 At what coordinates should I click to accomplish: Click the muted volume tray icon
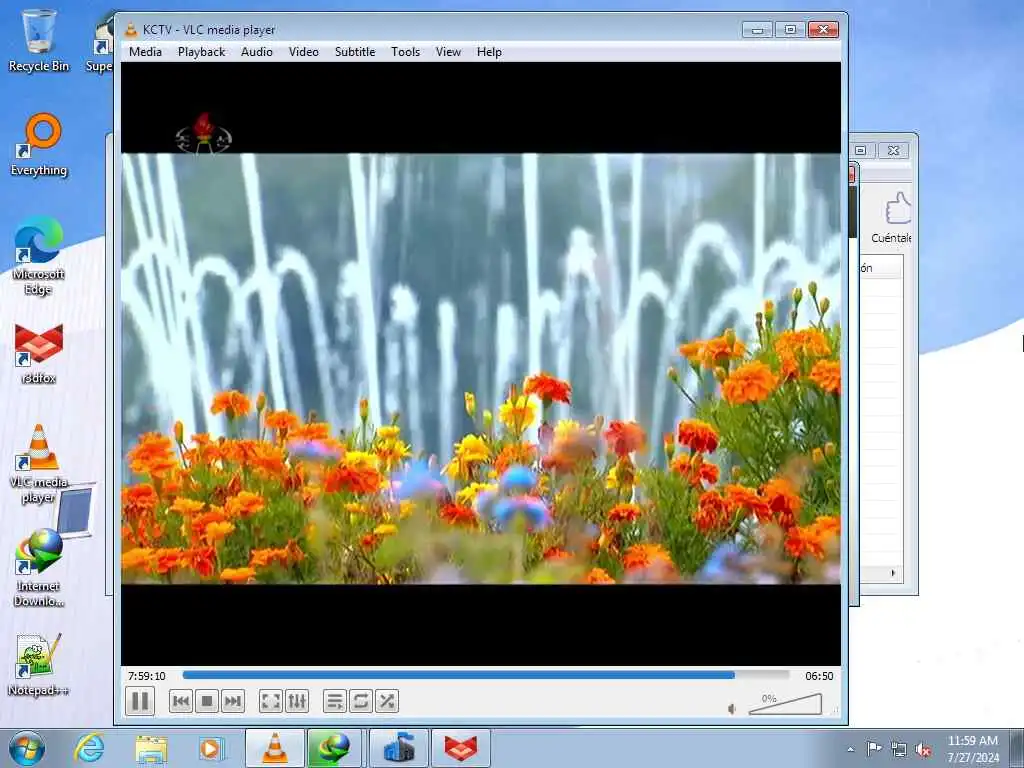pyautogui.click(x=923, y=750)
